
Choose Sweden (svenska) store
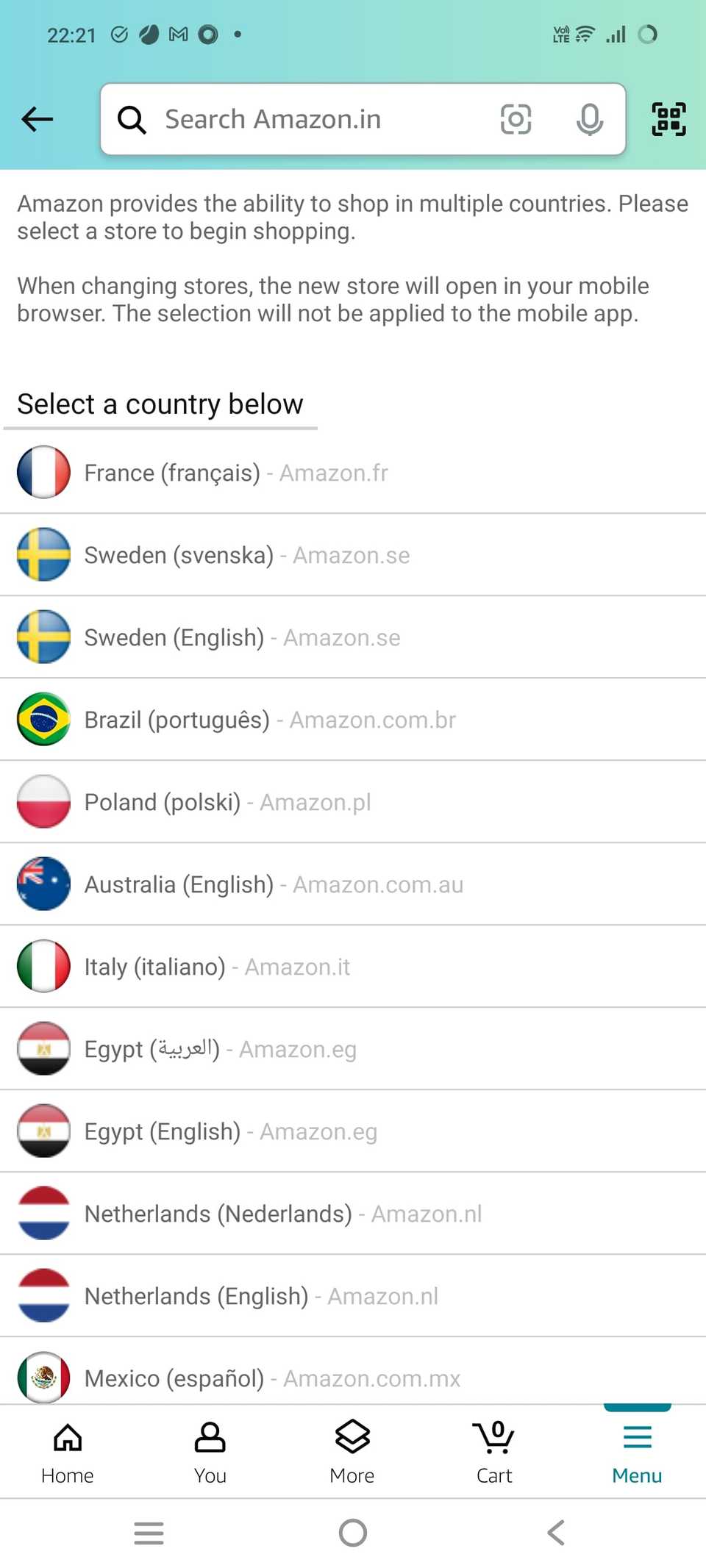(247, 555)
